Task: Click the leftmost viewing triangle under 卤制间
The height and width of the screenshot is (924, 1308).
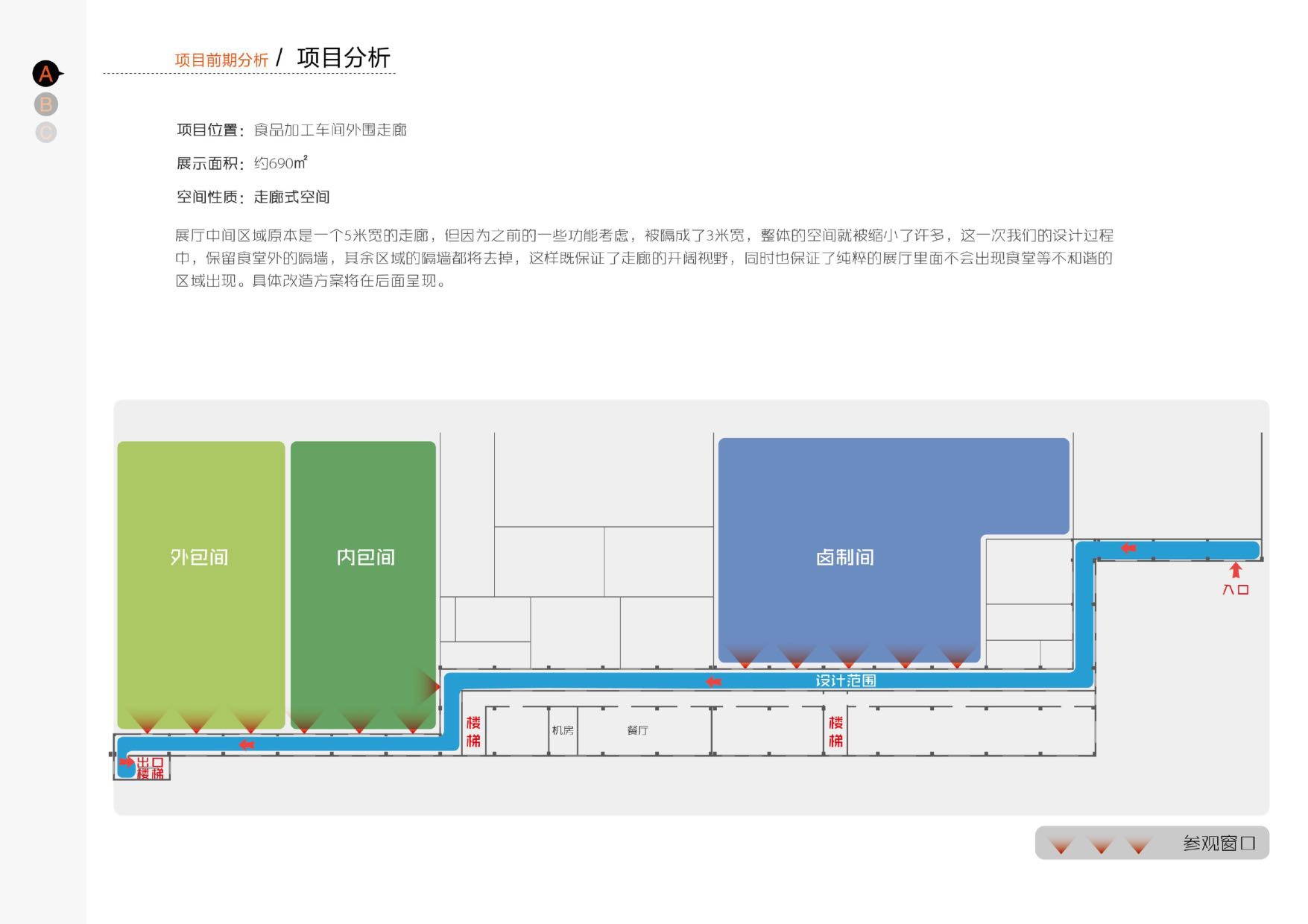Action: [744, 656]
